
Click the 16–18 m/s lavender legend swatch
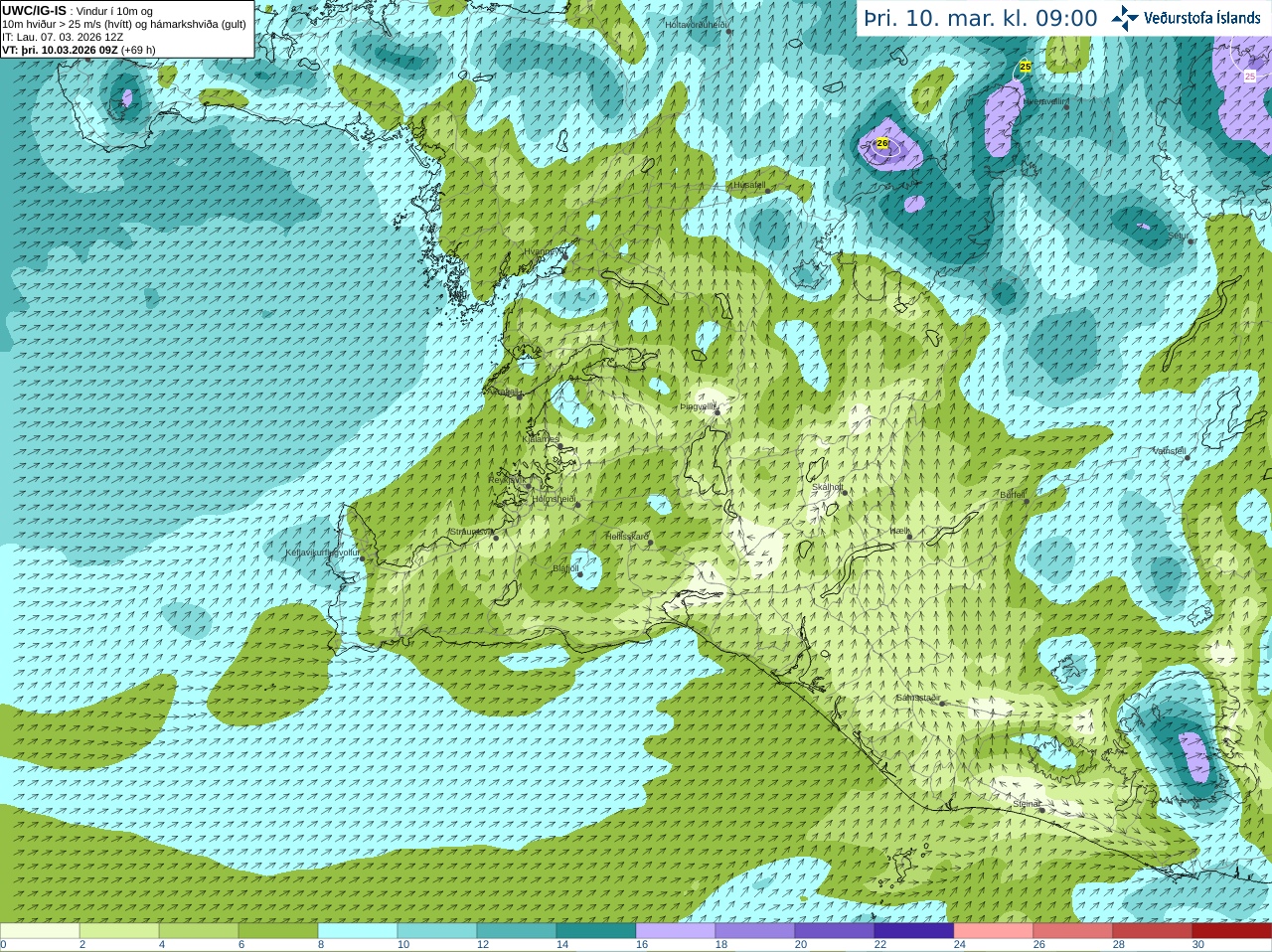(676, 931)
